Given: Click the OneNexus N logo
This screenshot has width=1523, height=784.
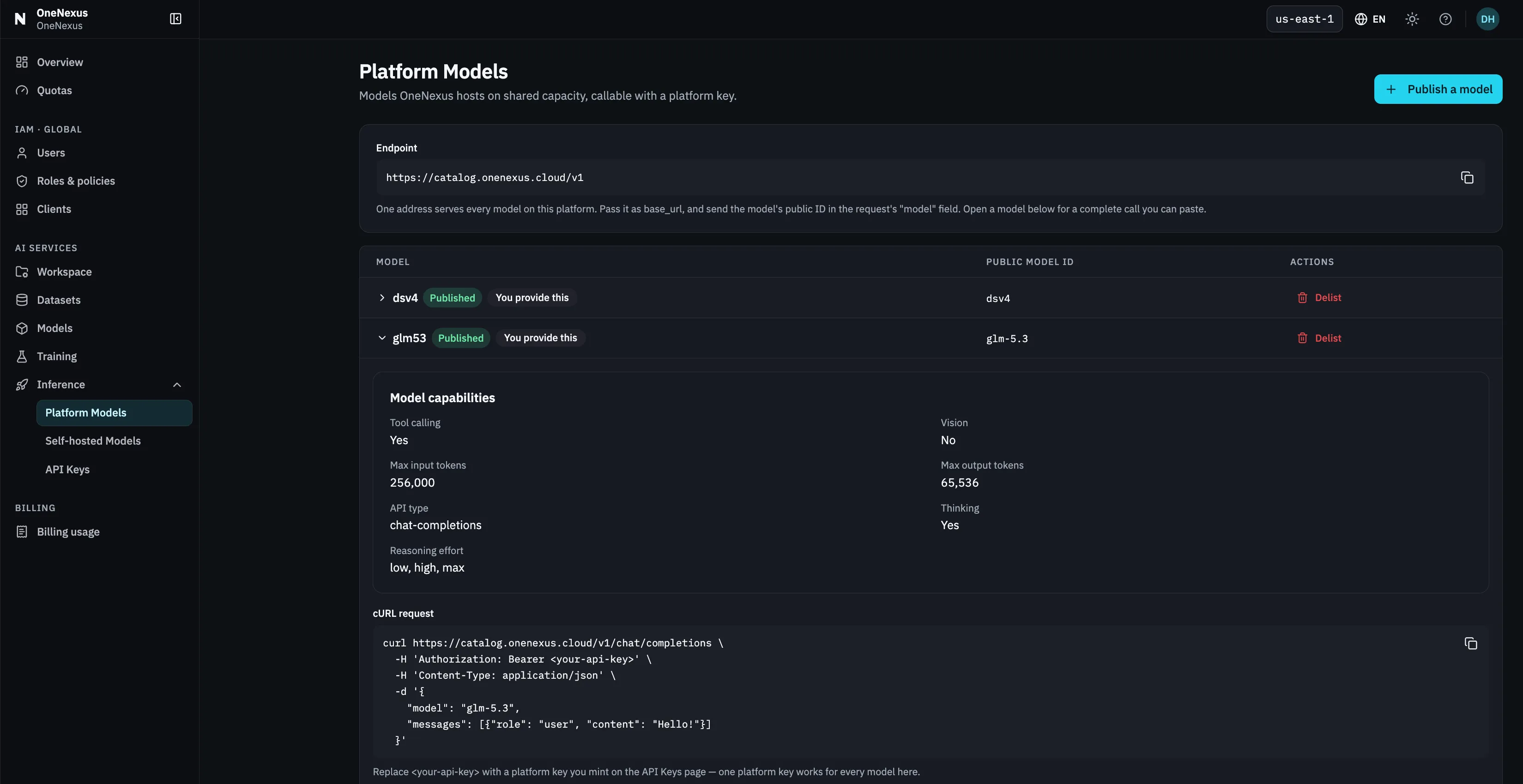Looking at the screenshot, I should coord(20,19).
